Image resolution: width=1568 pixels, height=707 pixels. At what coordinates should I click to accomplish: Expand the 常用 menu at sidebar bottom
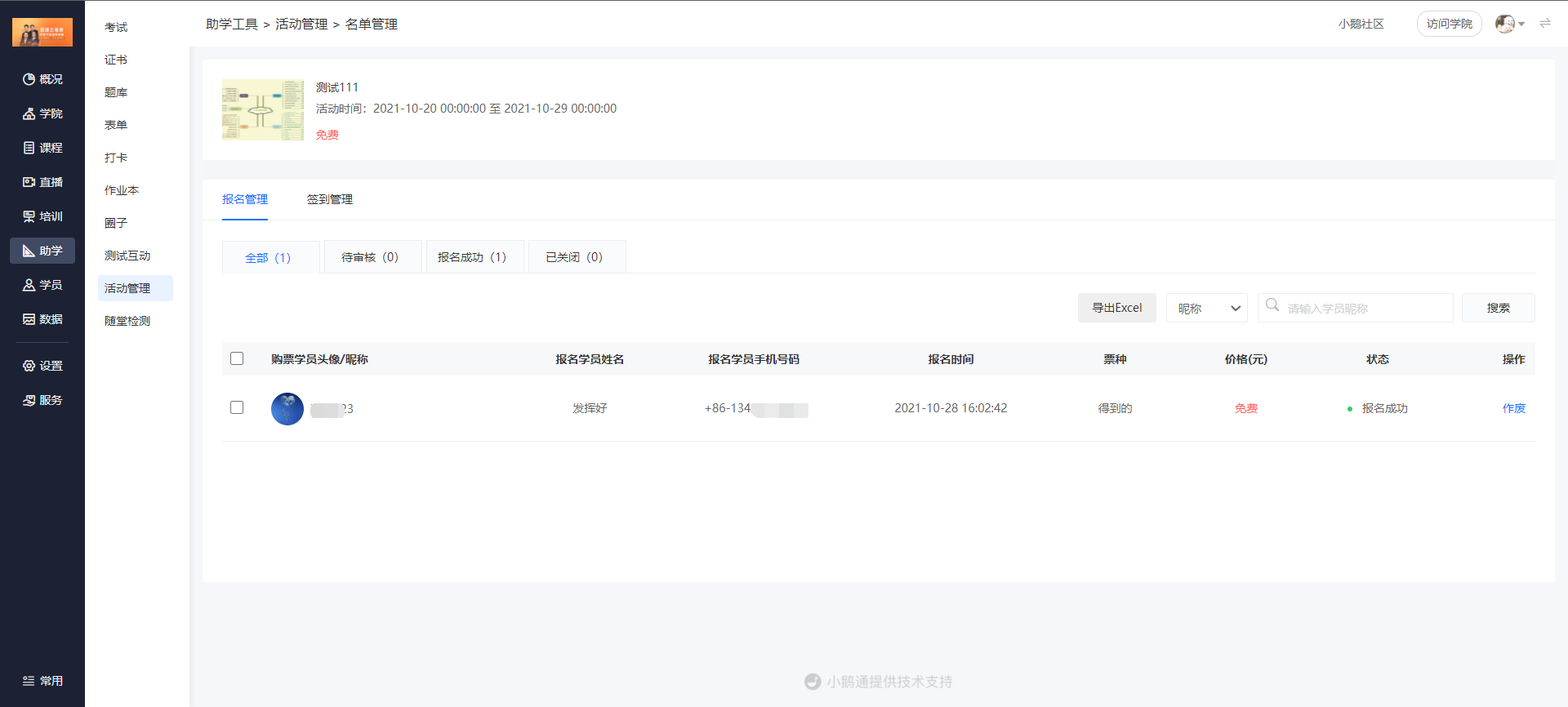tap(42, 681)
